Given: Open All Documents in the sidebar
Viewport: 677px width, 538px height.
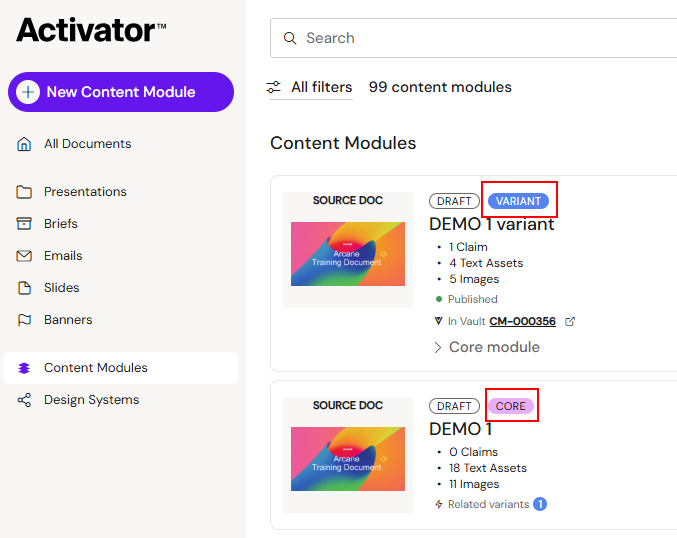Looking at the screenshot, I should [x=88, y=144].
